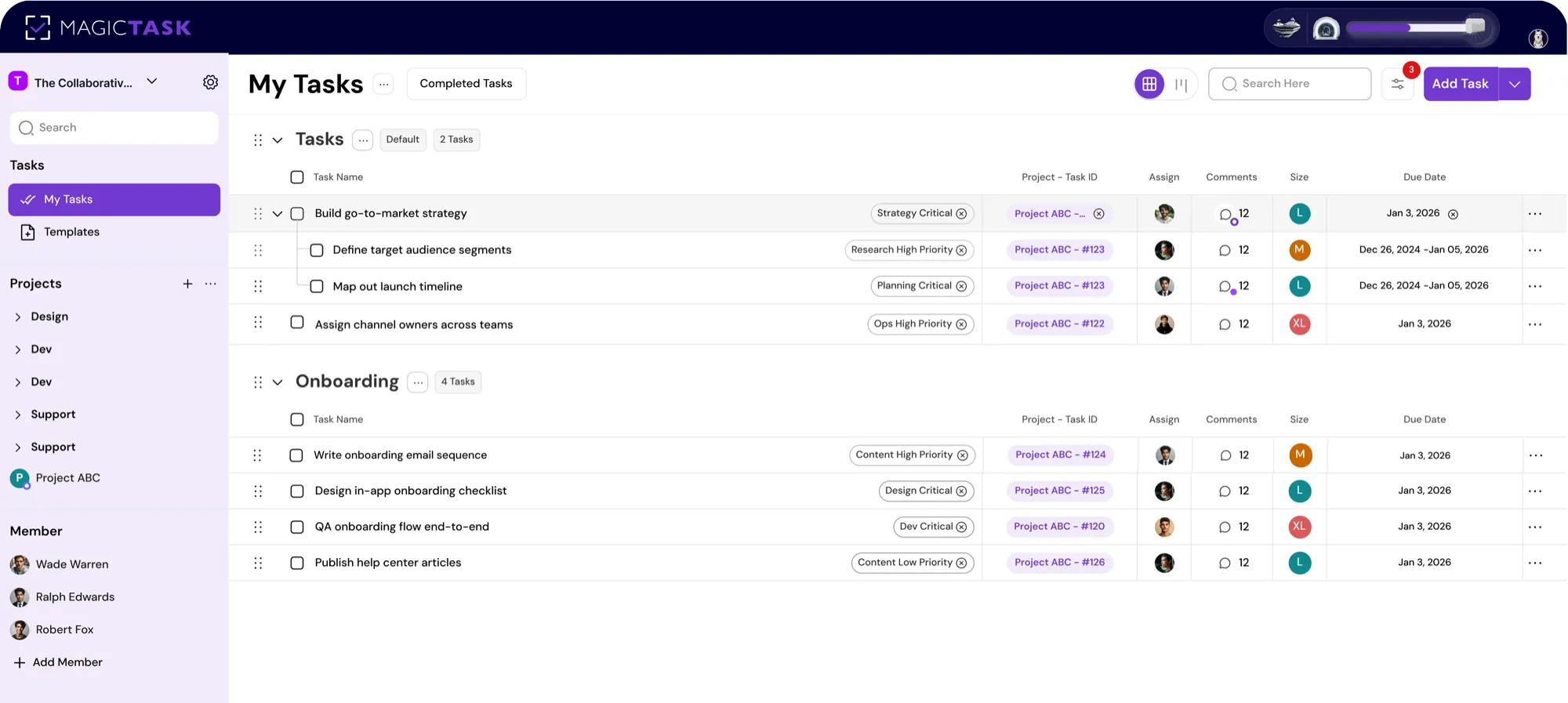Click the floating island theme icon
Screen dimensions: 1568x703
coord(1287,28)
